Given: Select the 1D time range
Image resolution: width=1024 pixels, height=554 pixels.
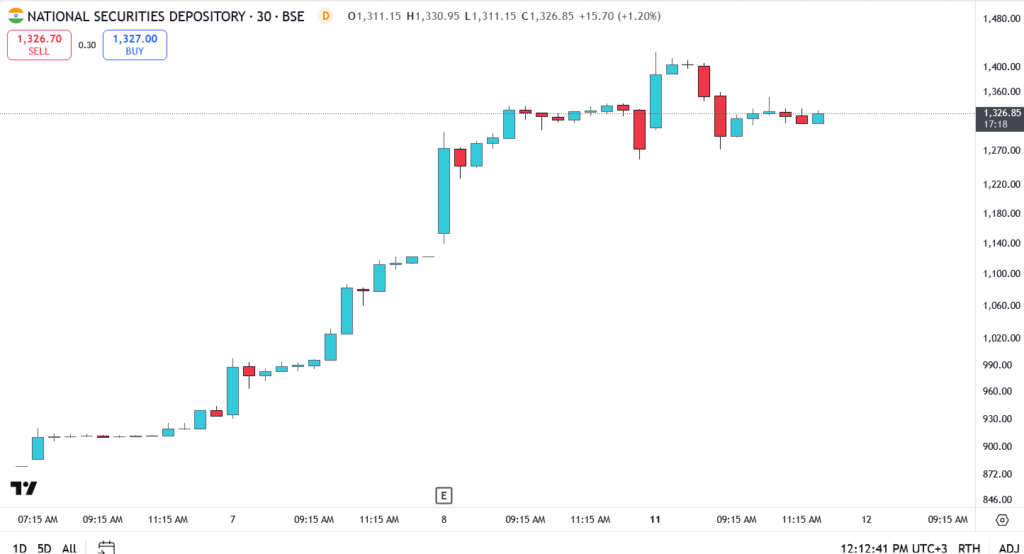Looking at the screenshot, I should pos(18,548).
